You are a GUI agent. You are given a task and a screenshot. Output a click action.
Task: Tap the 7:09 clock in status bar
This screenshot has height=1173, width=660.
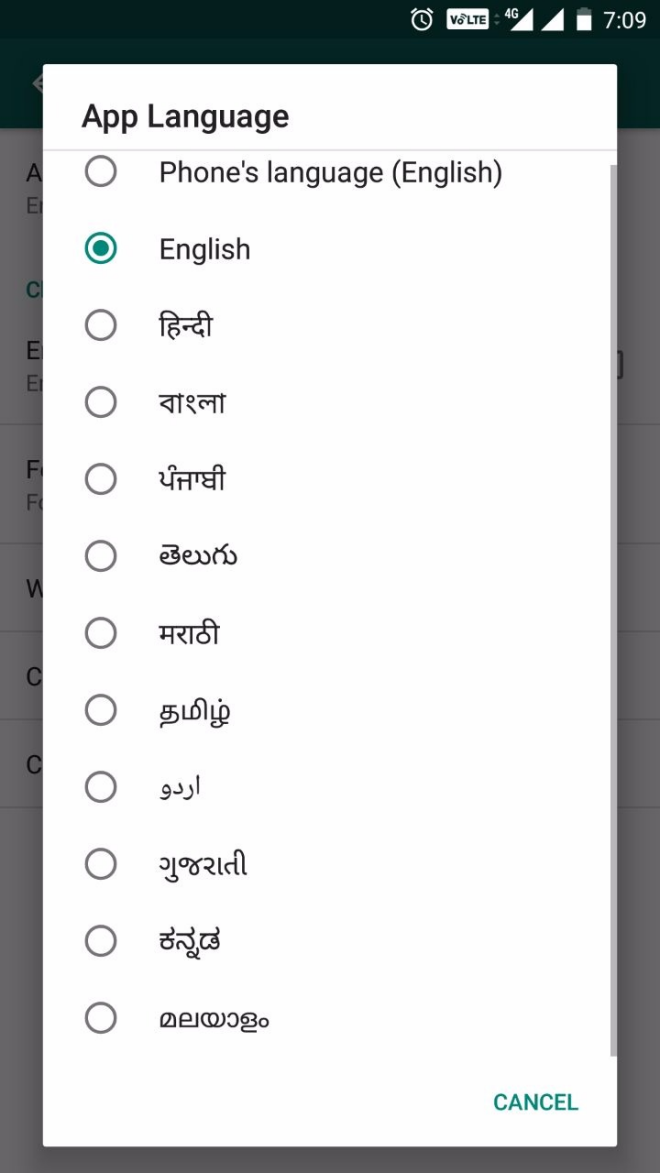(625, 20)
